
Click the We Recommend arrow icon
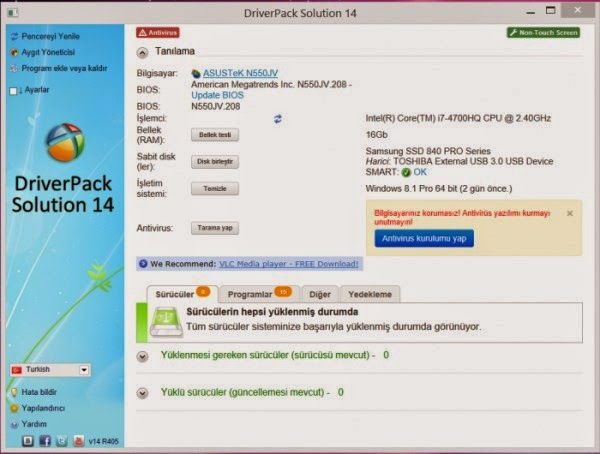coord(143,264)
